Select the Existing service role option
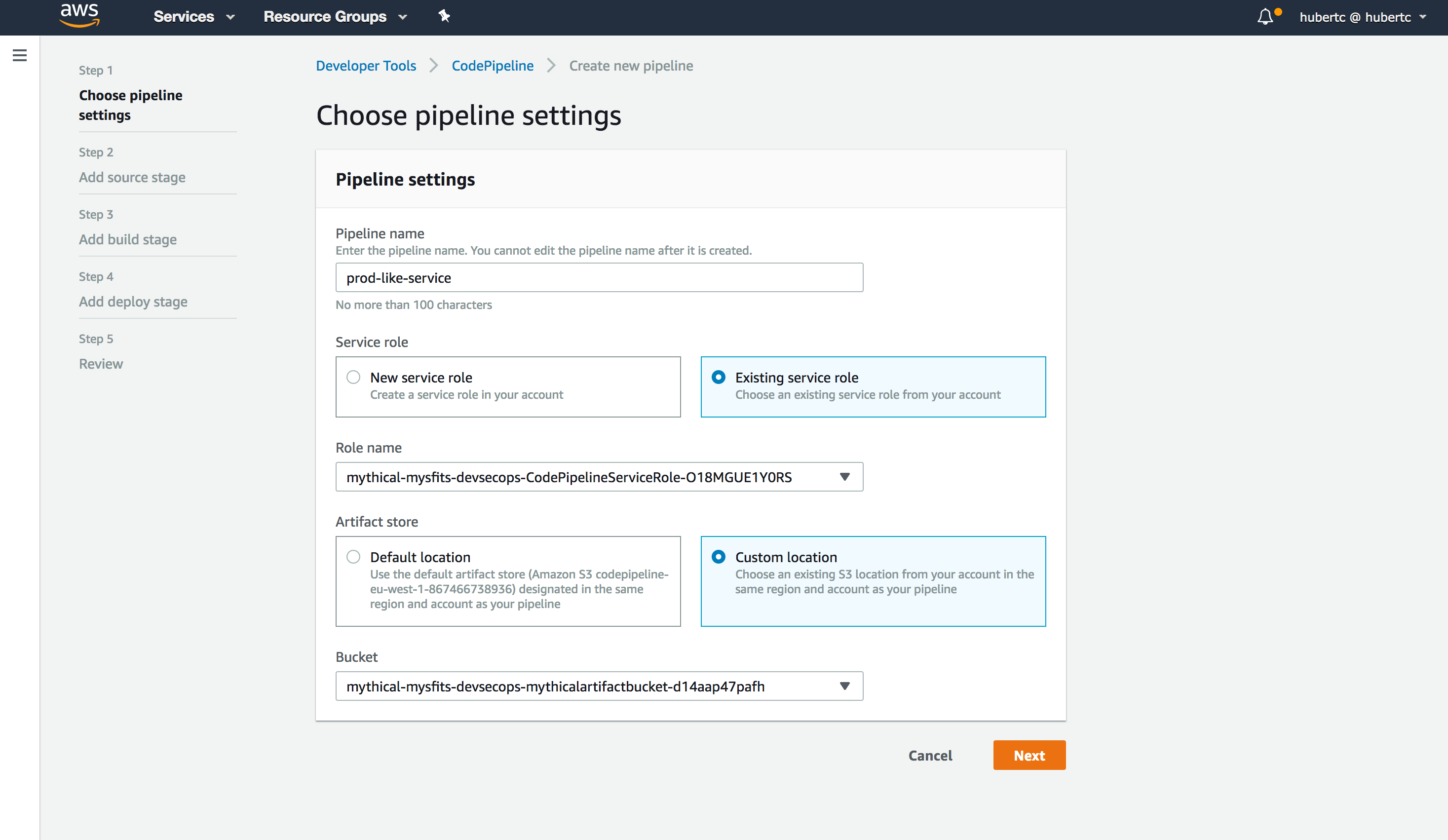 873,386
